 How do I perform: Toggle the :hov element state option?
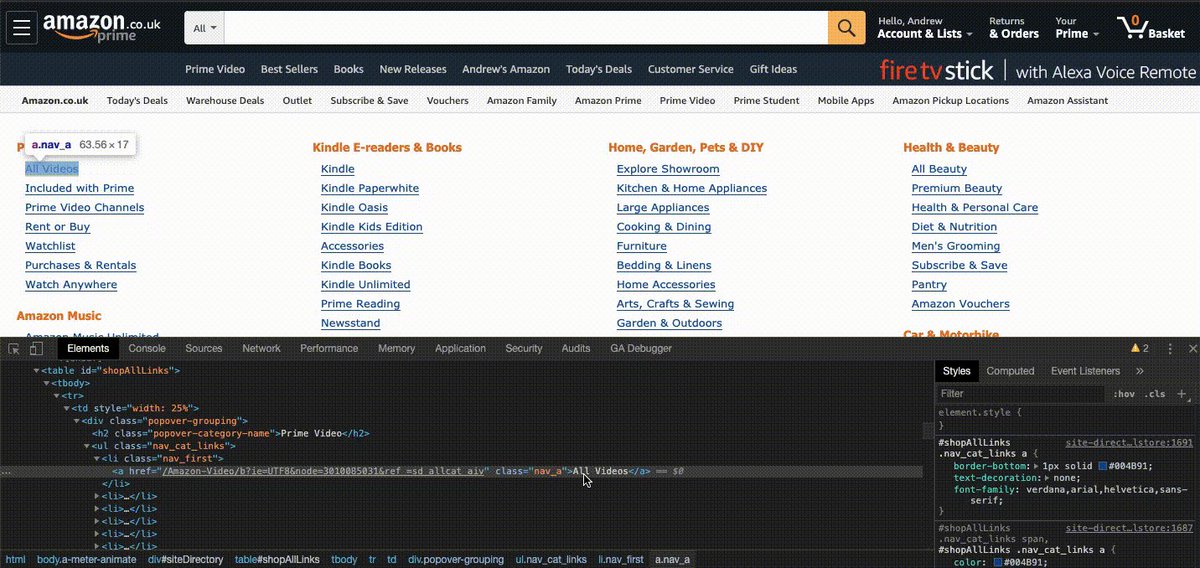click(1125, 394)
